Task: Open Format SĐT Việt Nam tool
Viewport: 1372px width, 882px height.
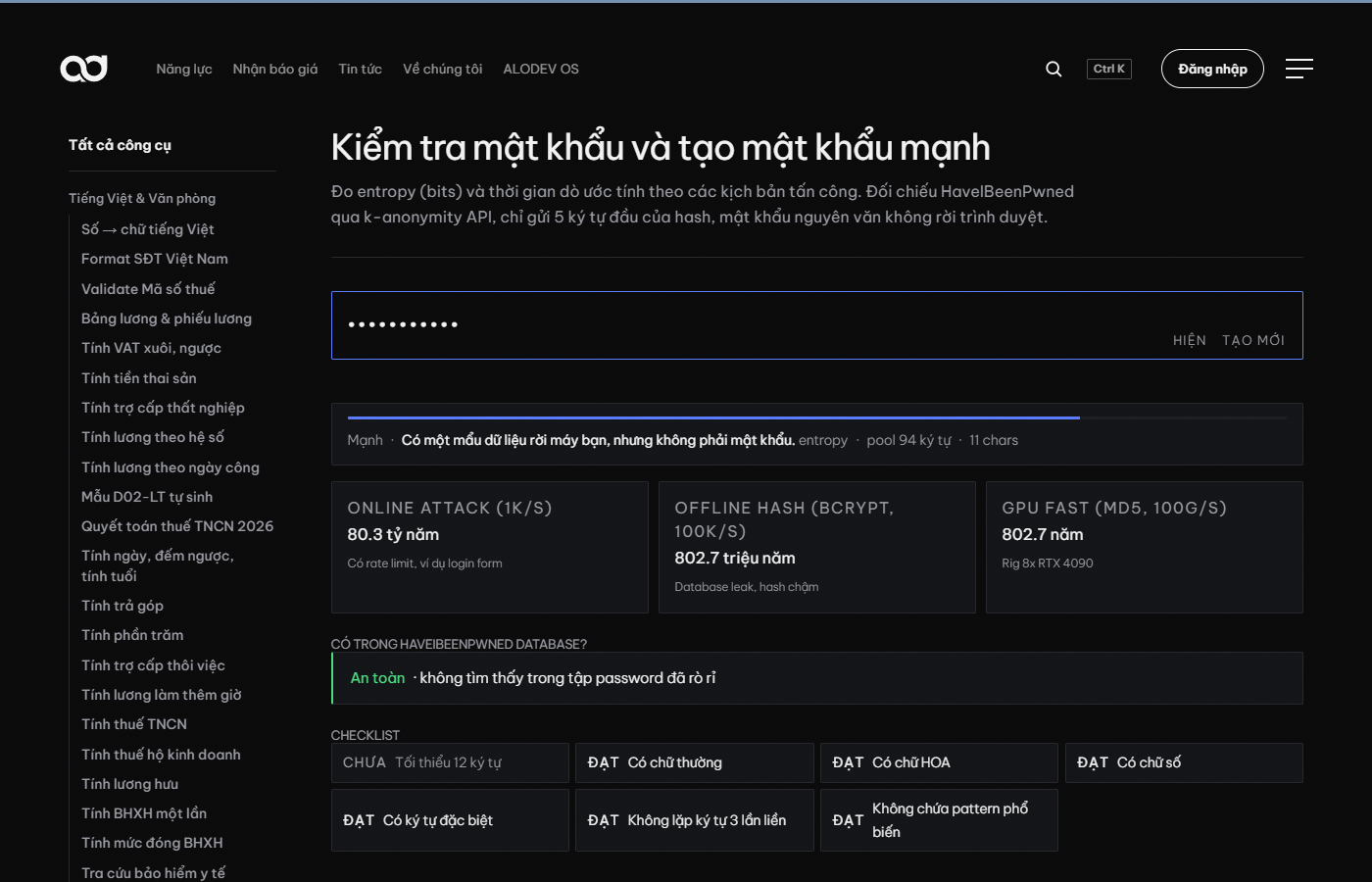Action: (x=155, y=259)
